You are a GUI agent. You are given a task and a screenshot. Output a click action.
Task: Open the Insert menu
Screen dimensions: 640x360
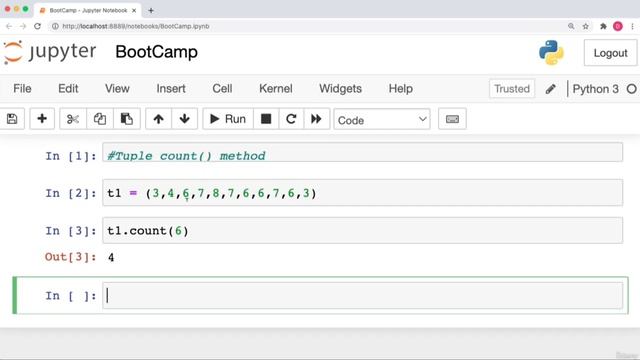[171, 89]
